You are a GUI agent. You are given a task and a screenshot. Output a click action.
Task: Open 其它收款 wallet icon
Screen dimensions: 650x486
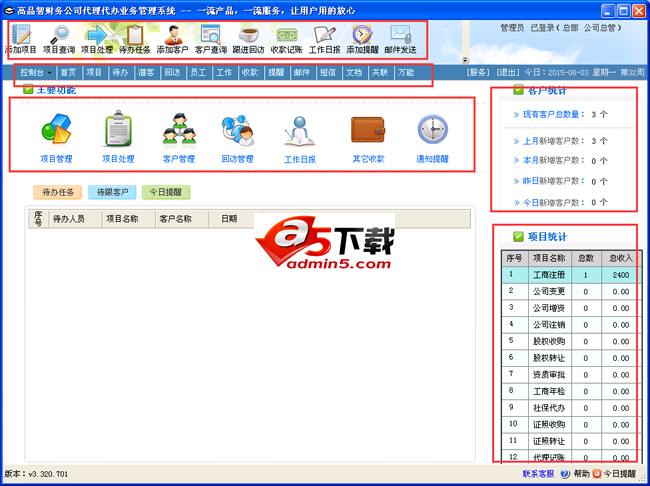point(368,130)
